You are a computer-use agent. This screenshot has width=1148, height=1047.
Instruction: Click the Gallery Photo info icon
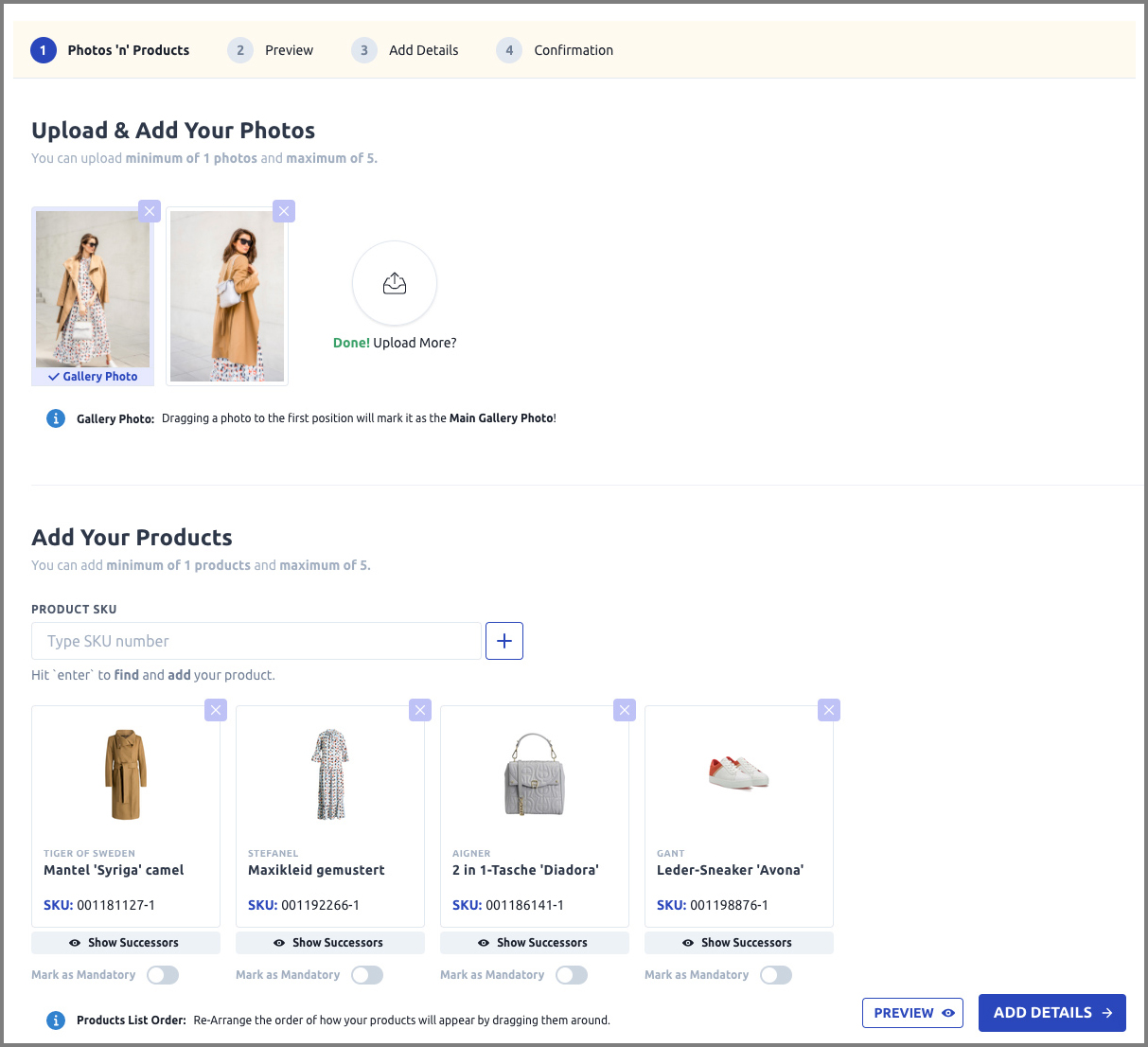(x=56, y=418)
